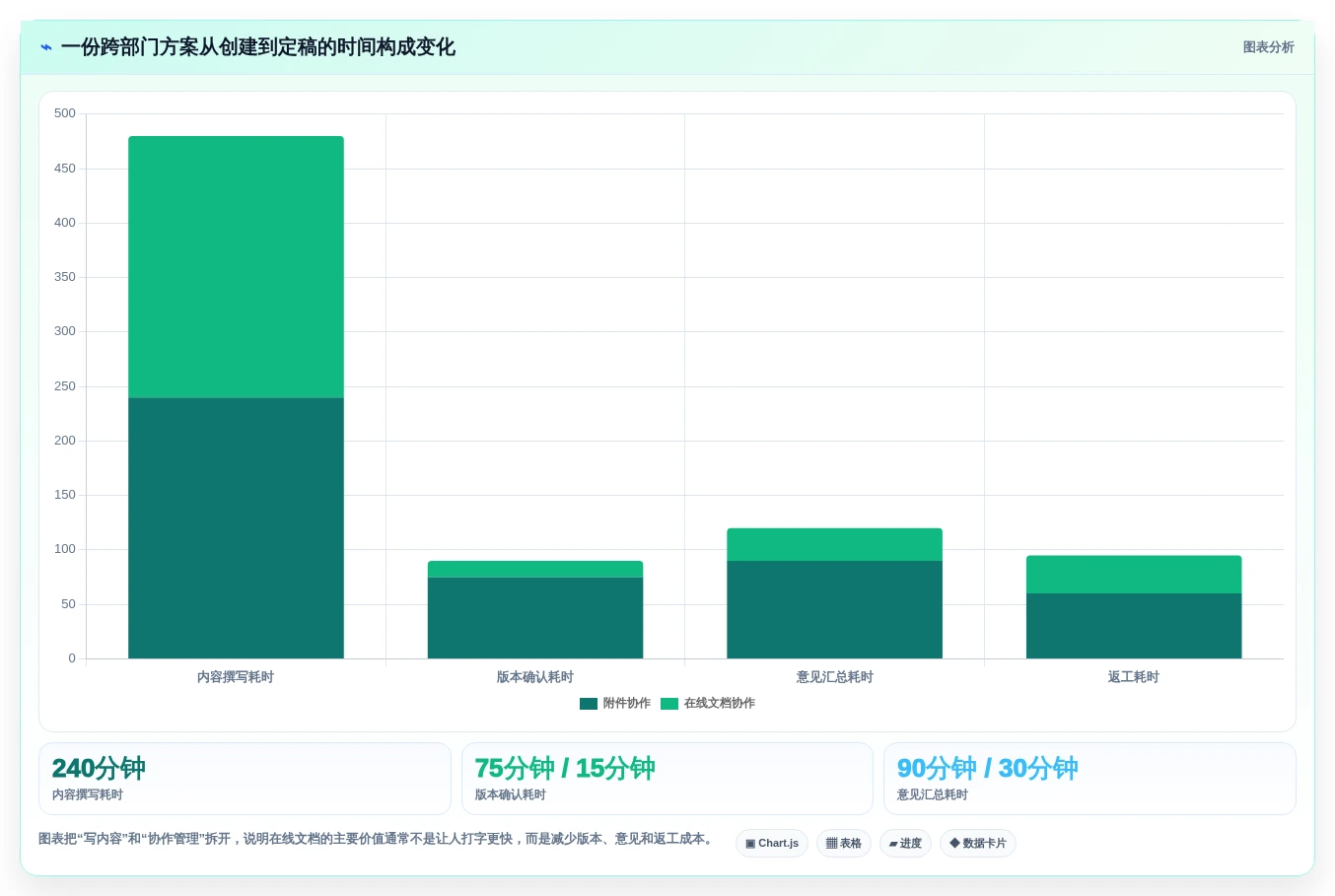Toggle the 在线文档协作 legend swatch
The image size is (1335, 896).
[669, 704]
